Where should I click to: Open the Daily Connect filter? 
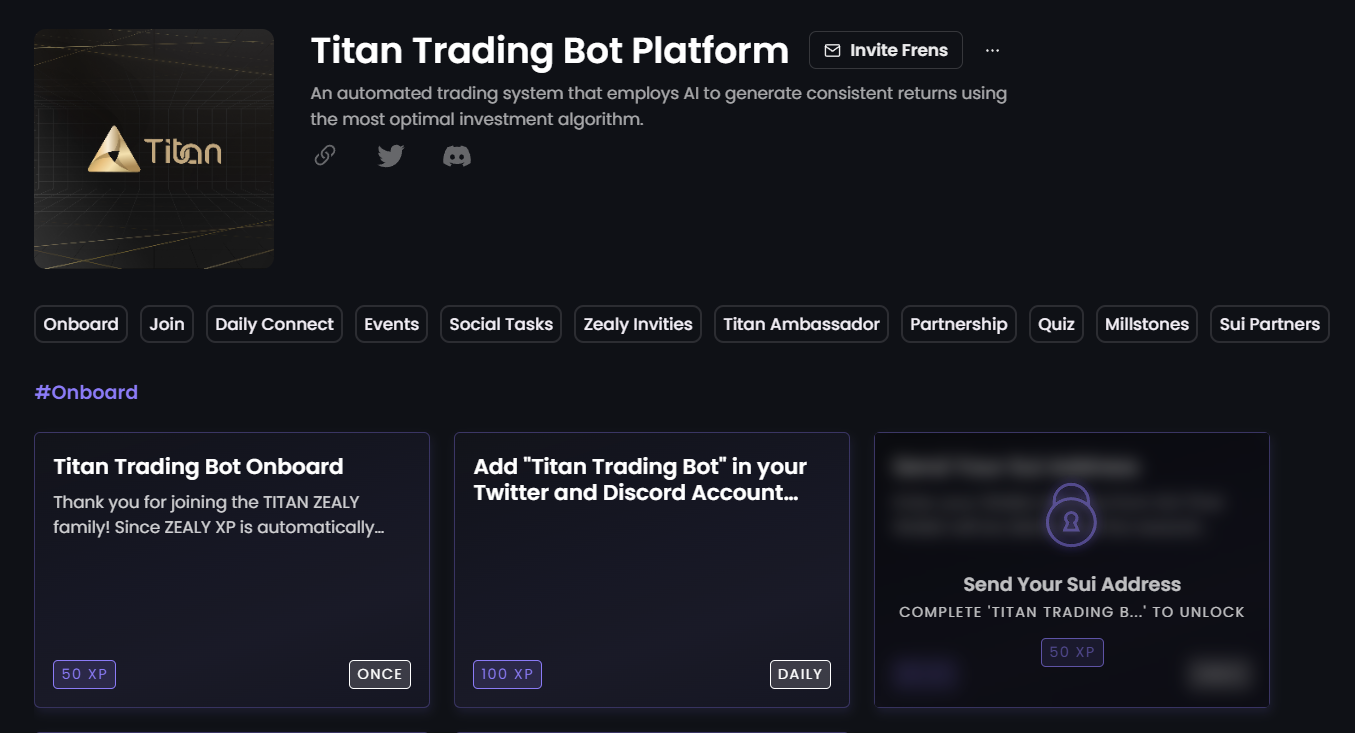tap(274, 323)
